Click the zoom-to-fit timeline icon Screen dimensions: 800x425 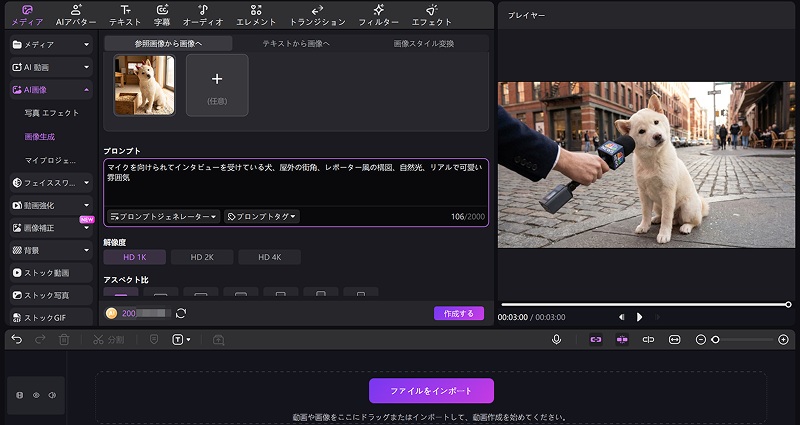[674, 339]
